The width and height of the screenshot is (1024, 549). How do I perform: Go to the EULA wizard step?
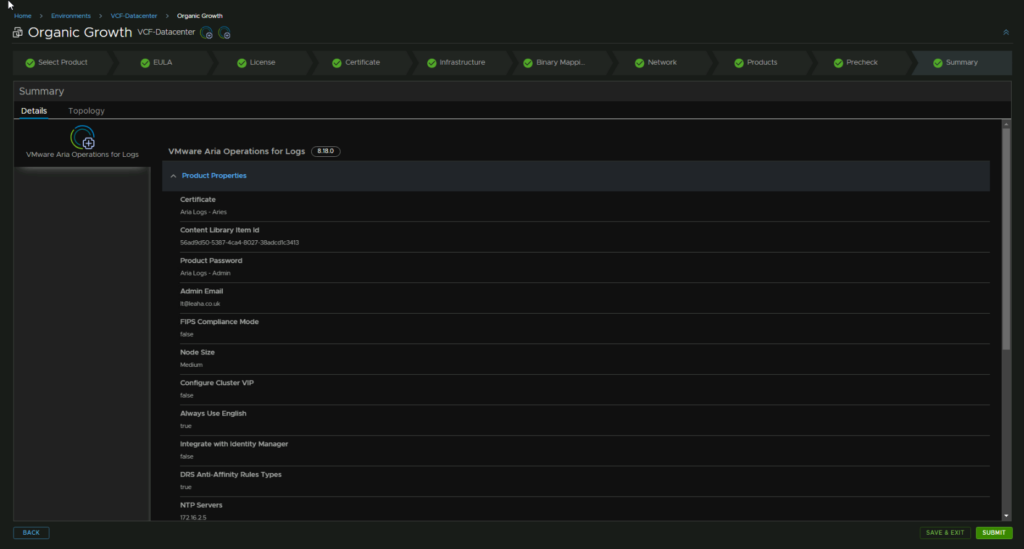click(163, 63)
